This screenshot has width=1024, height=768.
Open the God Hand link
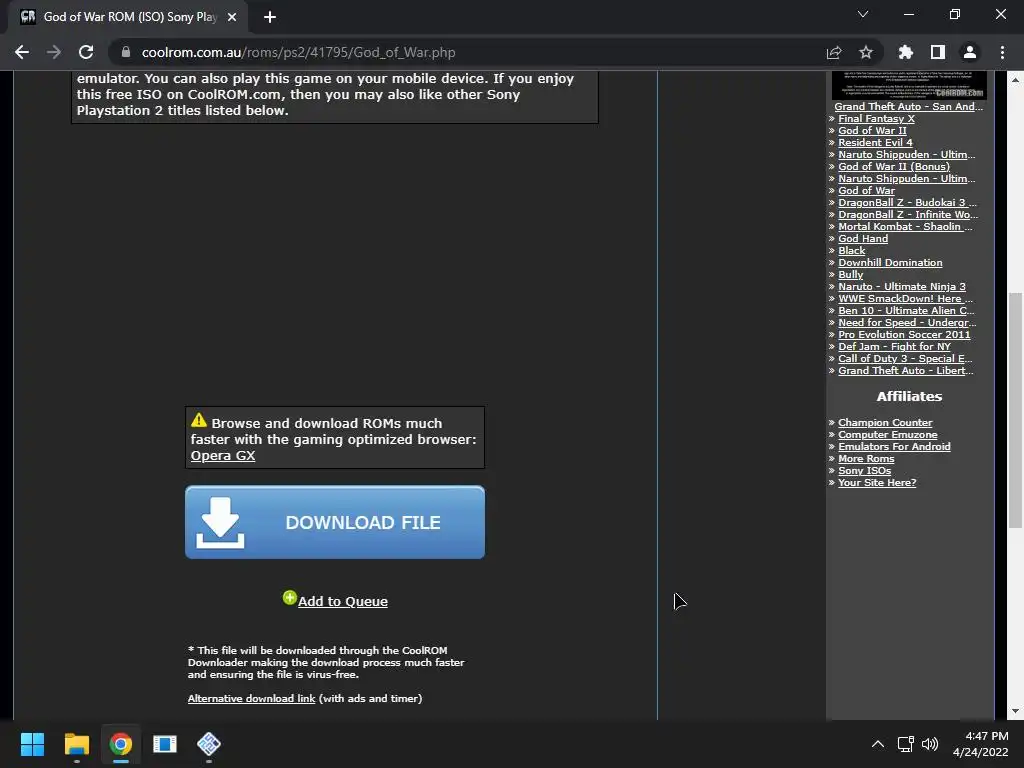(x=863, y=238)
